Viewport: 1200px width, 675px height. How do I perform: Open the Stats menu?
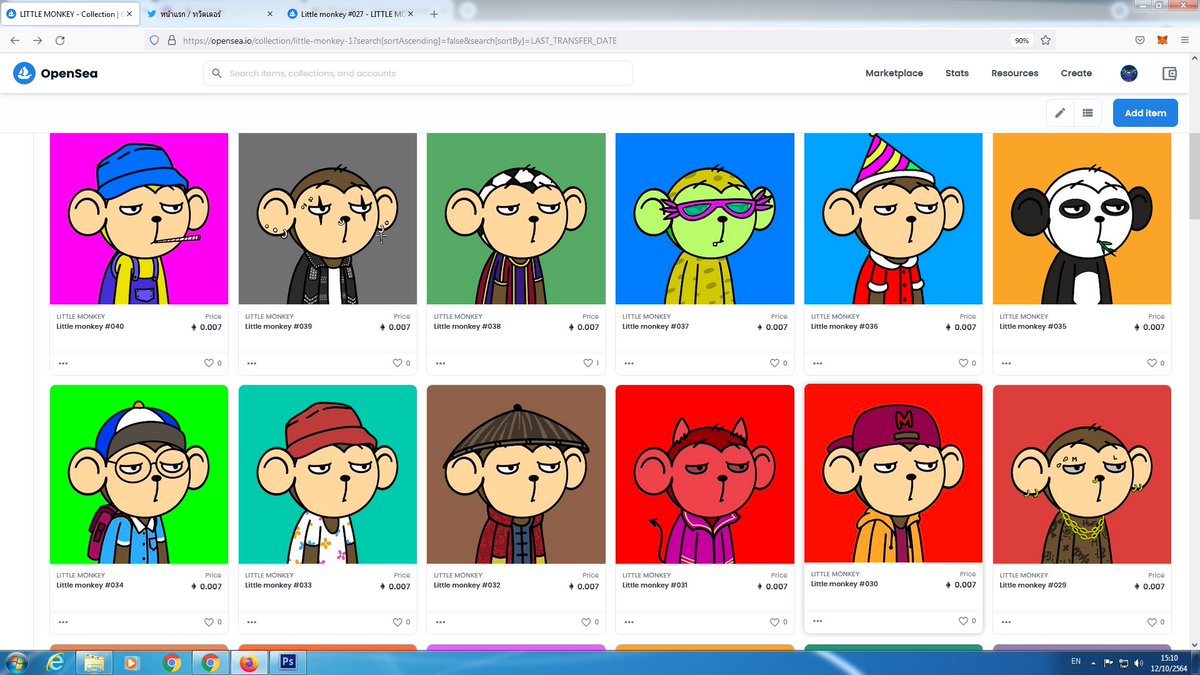pyautogui.click(x=957, y=73)
